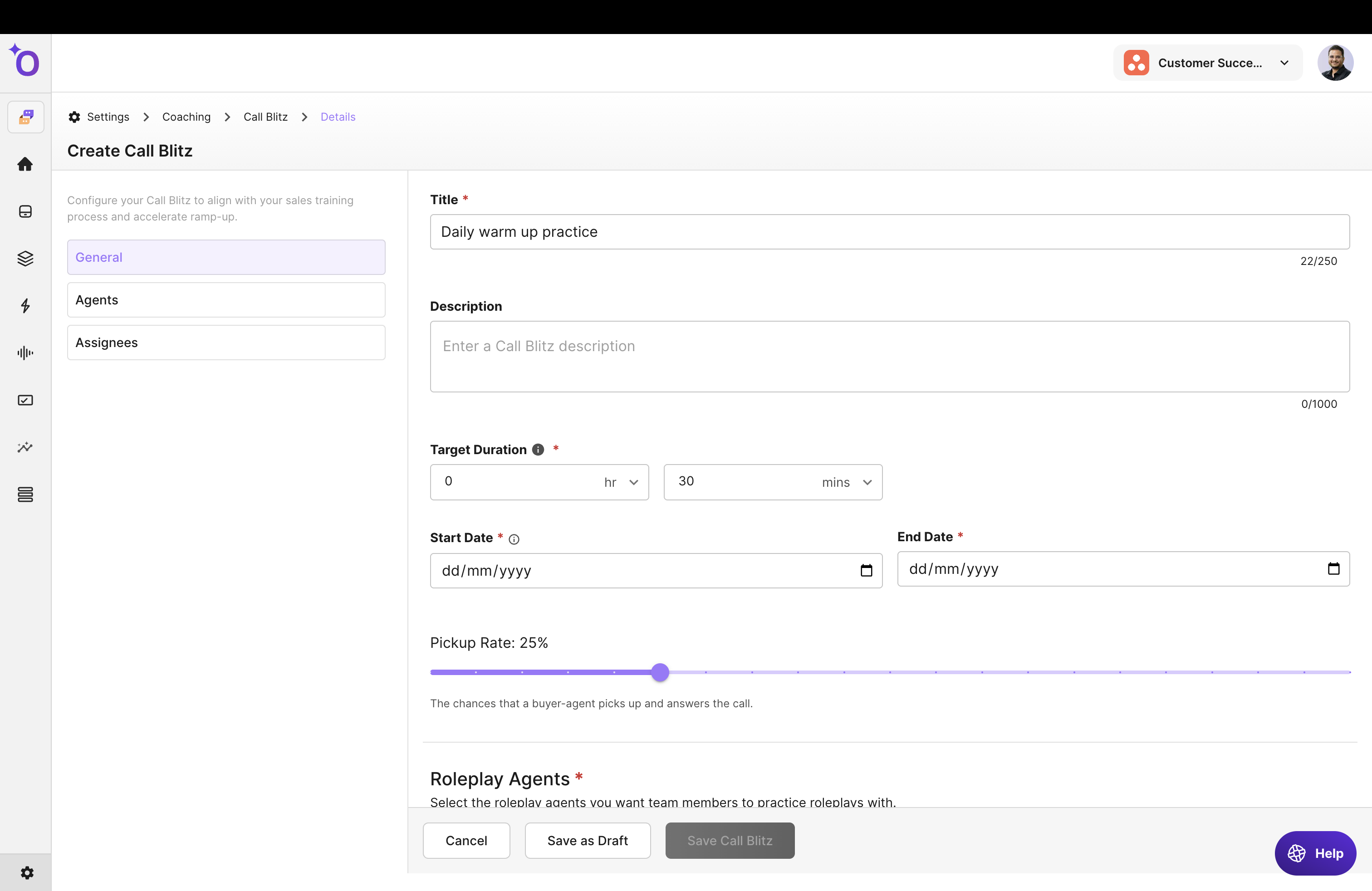Click the Pickup Rate slider handle
The image size is (1372, 891).
click(x=660, y=672)
